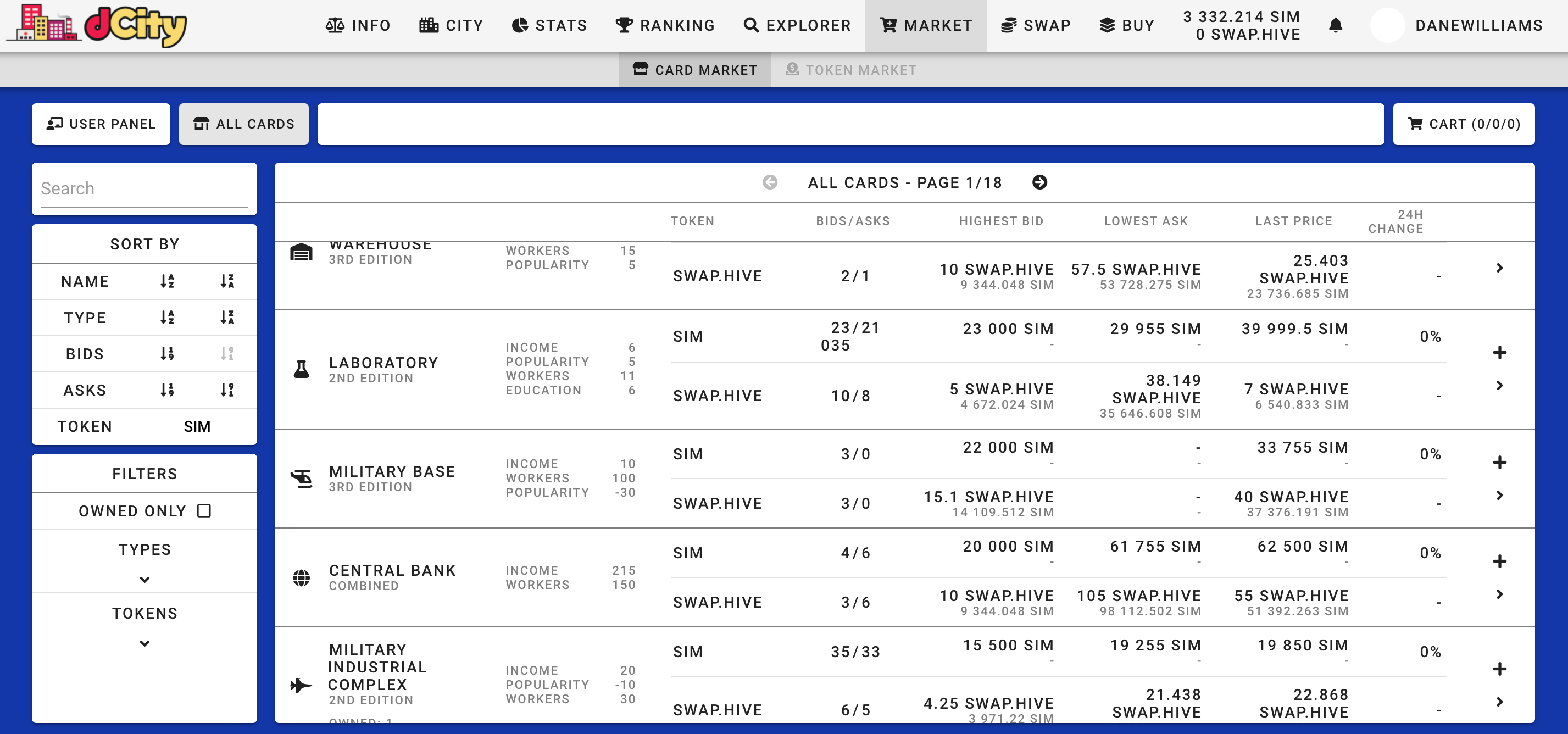Click the dCity logo

point(97,26)
